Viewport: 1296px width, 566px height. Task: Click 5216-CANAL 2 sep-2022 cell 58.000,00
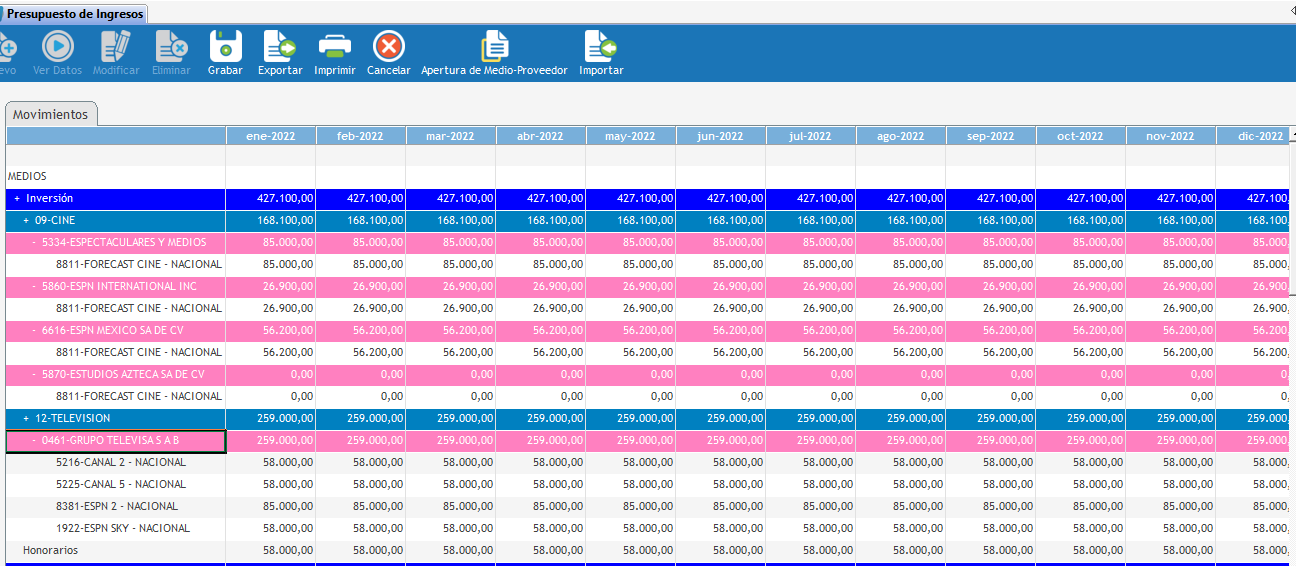(x=991, y=462)
